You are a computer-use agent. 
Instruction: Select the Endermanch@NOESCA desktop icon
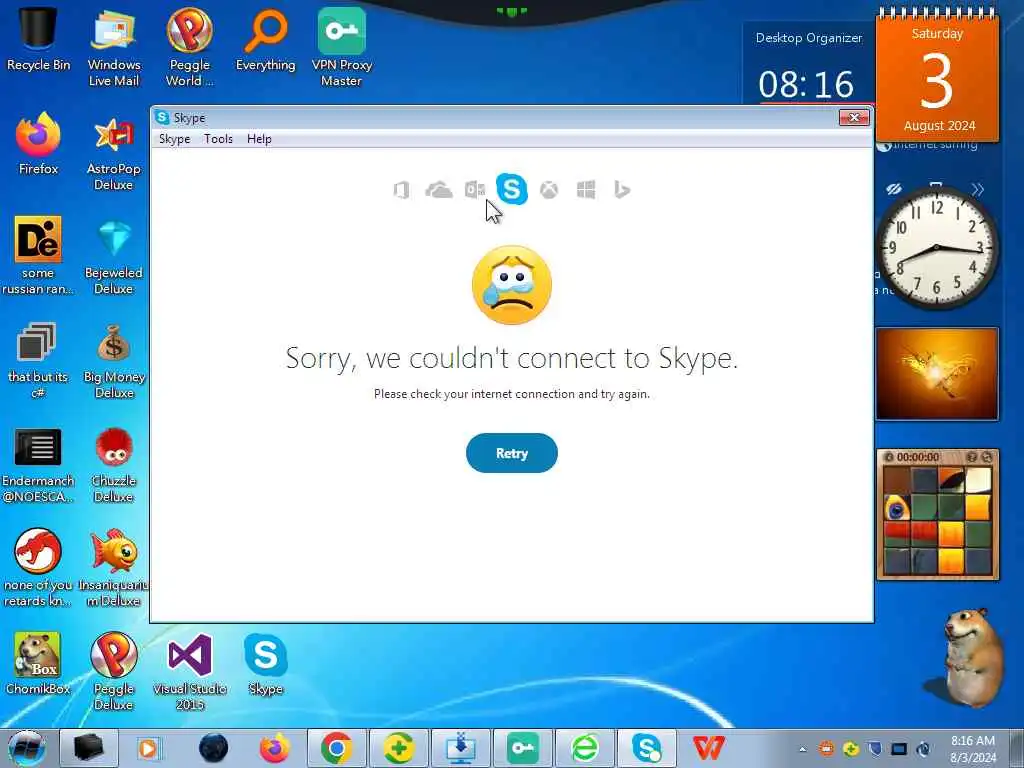38,464
